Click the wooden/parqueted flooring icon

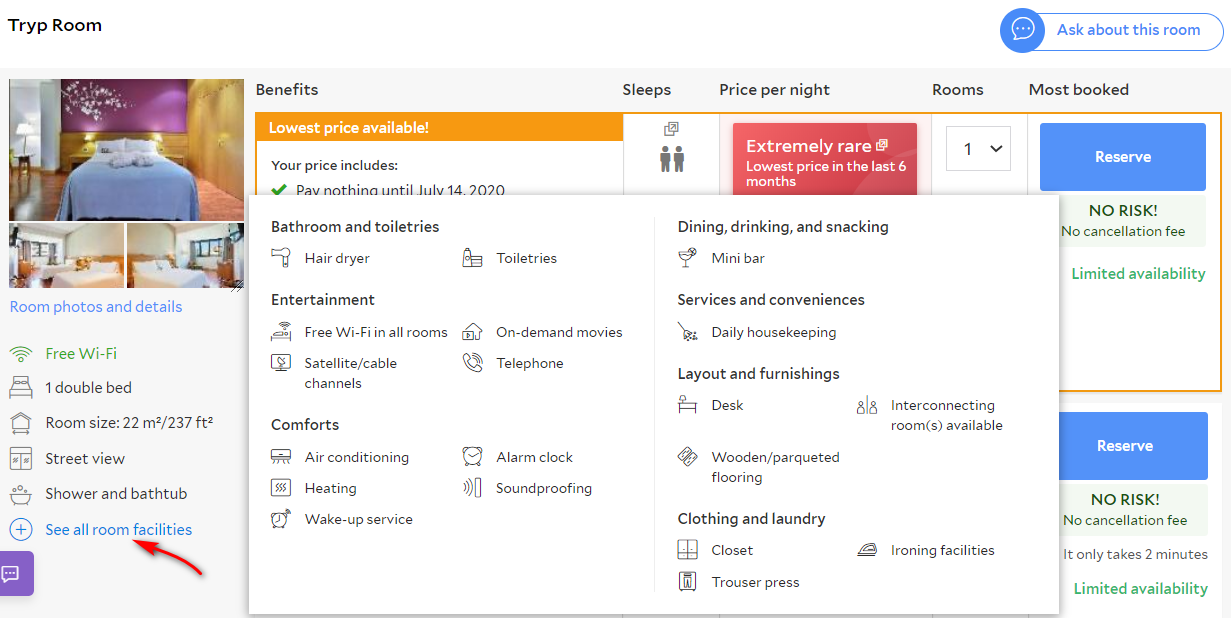(x=687, y=457)
